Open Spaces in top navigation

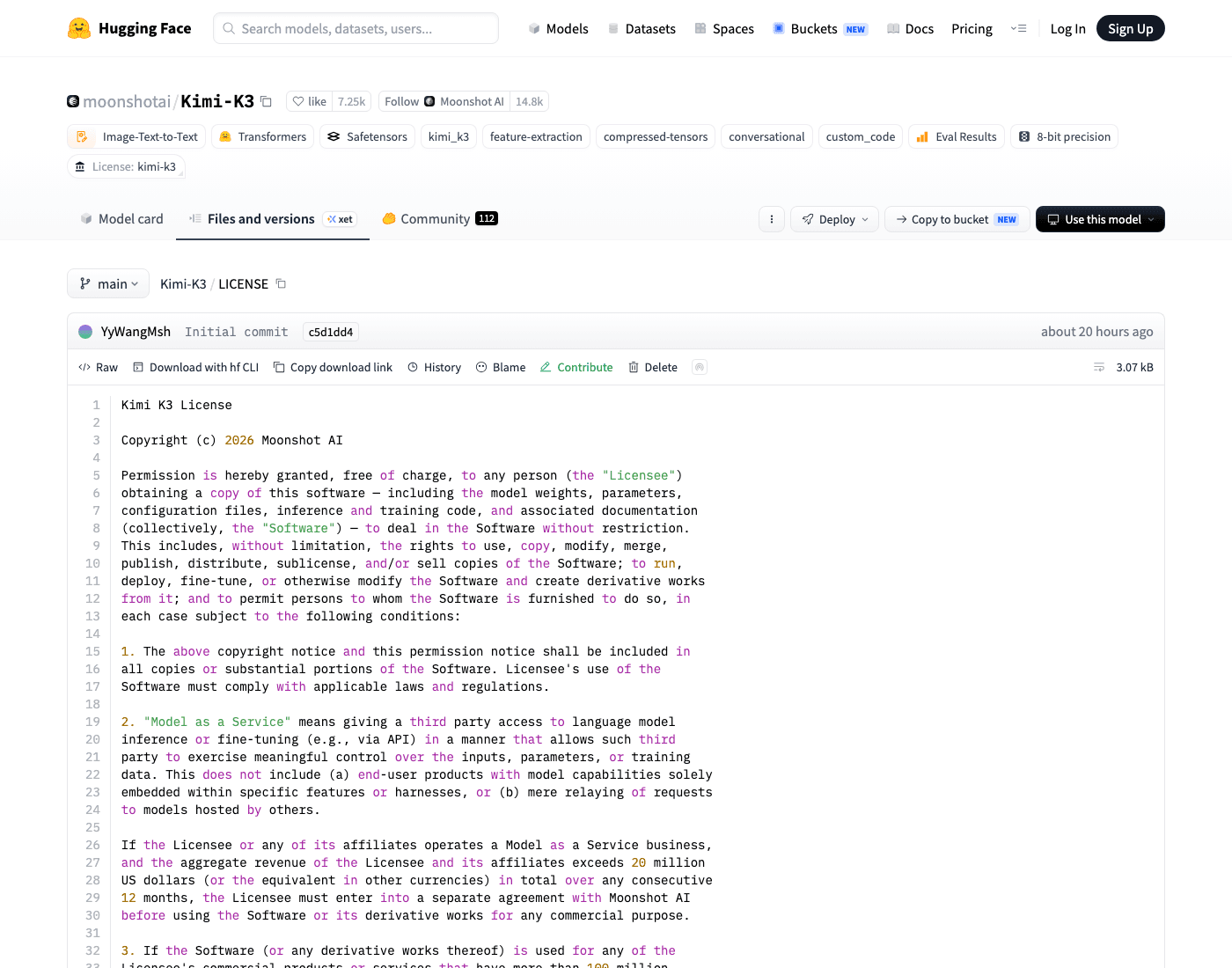pos(724,28)
